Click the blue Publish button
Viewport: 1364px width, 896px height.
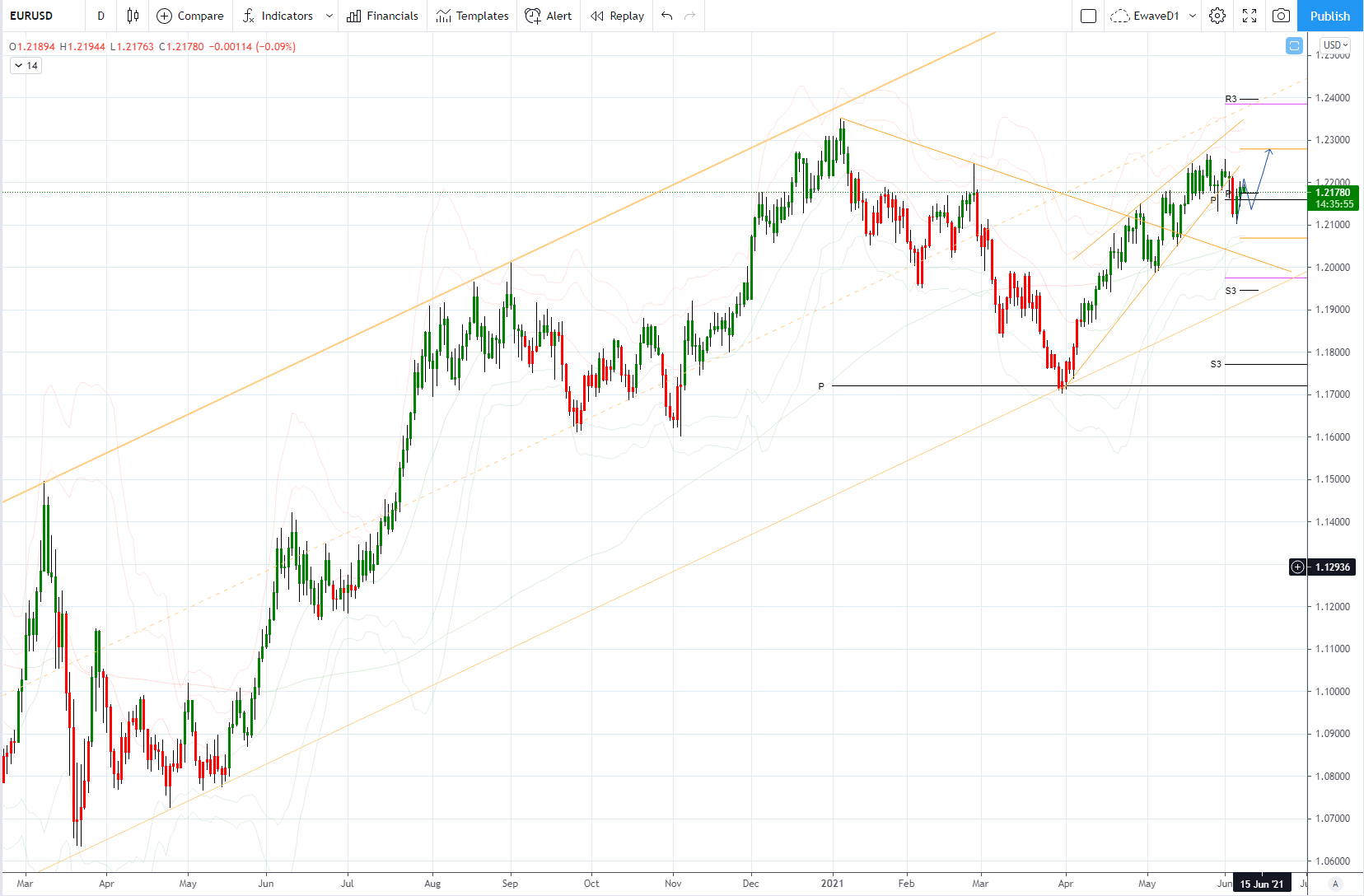(1330, 16)
